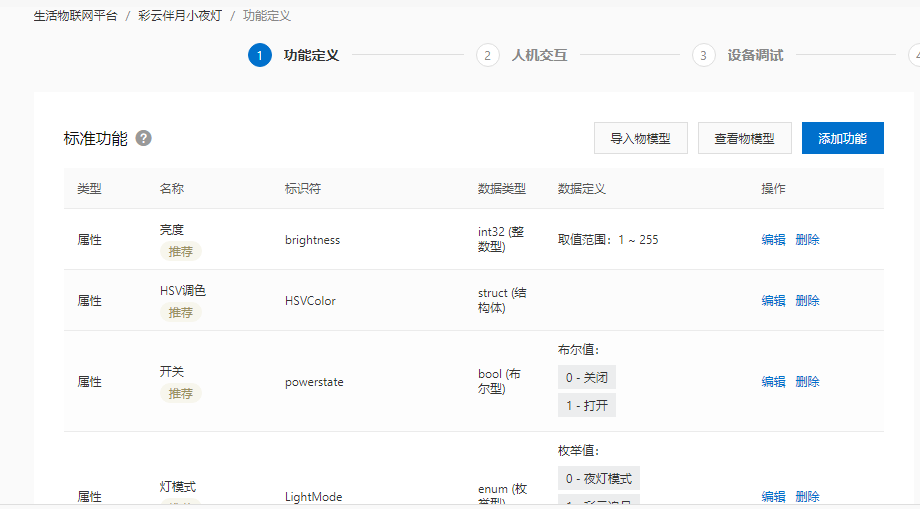920x509 pixels.
Task: Click step 1 circle for 功能定义
Action: (260, 56)
